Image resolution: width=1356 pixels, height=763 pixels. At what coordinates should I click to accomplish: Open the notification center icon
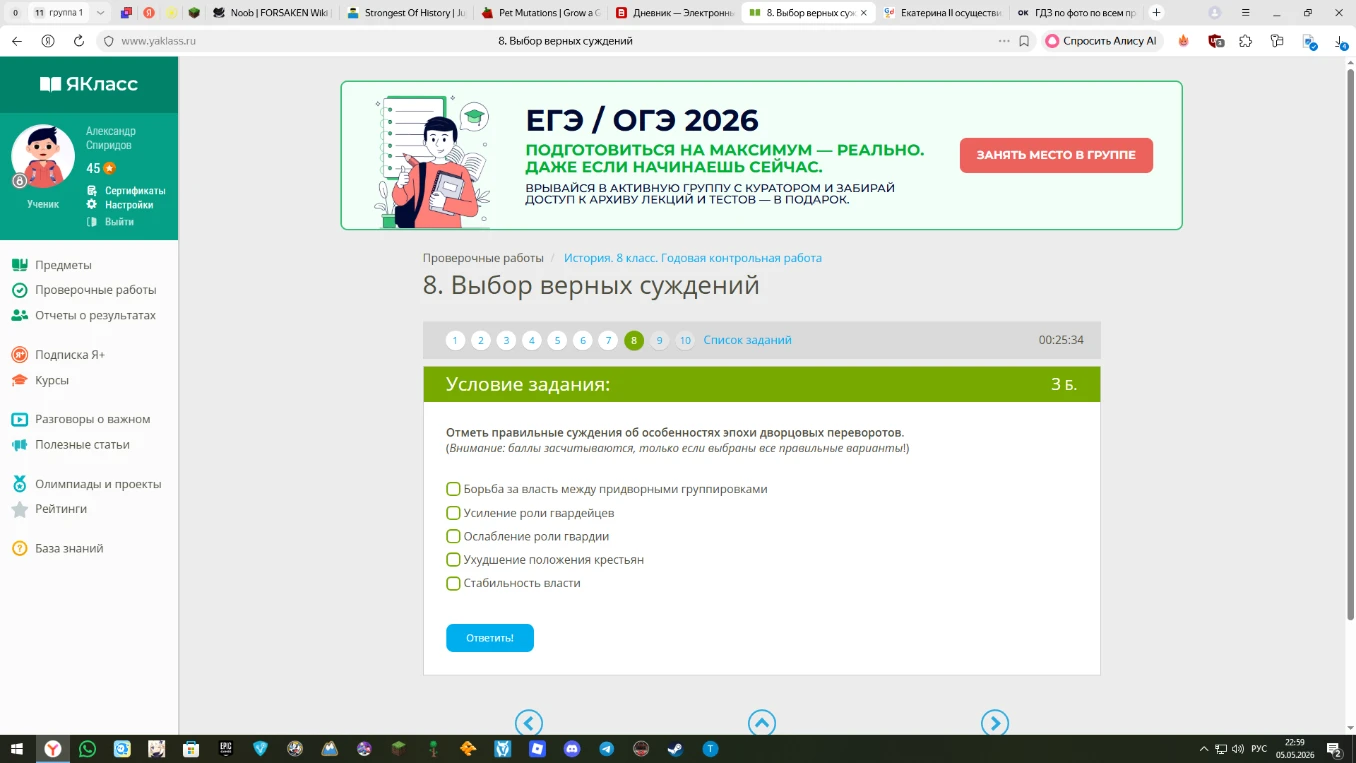pyautogui.click(x=1334, y=748)
